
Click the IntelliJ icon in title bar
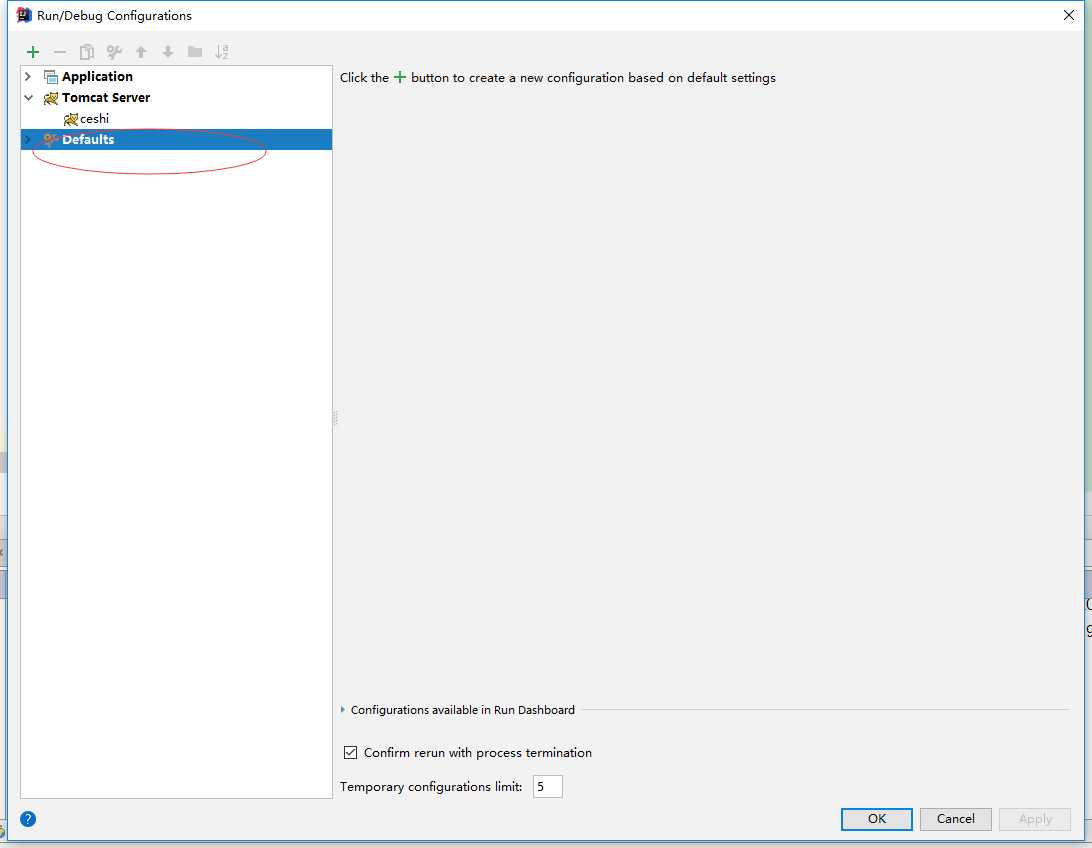pyautogui.click(x=24, y=15)
